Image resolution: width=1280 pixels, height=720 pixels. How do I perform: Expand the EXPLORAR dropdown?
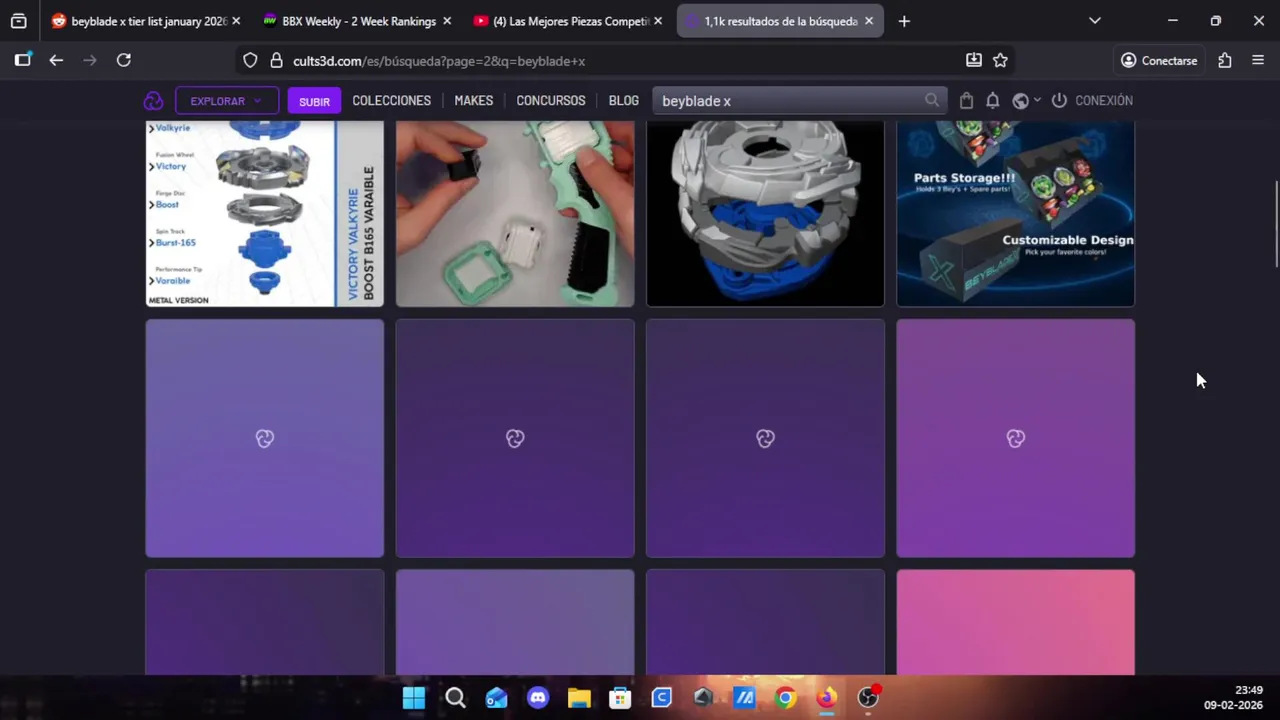tap(226, 101)
